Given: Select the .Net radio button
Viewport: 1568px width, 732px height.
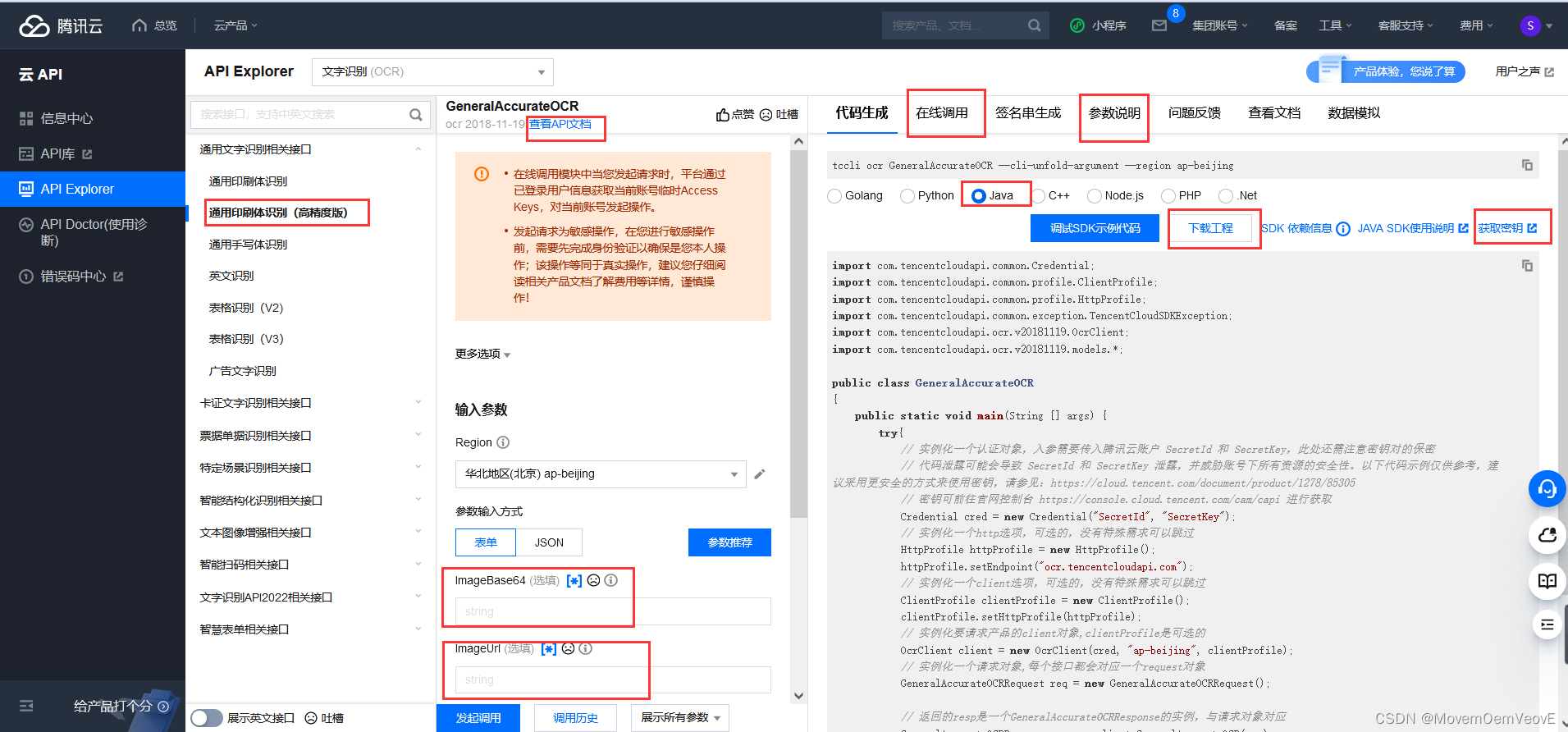Looking at the screenshot, I should click(1226, 196).
